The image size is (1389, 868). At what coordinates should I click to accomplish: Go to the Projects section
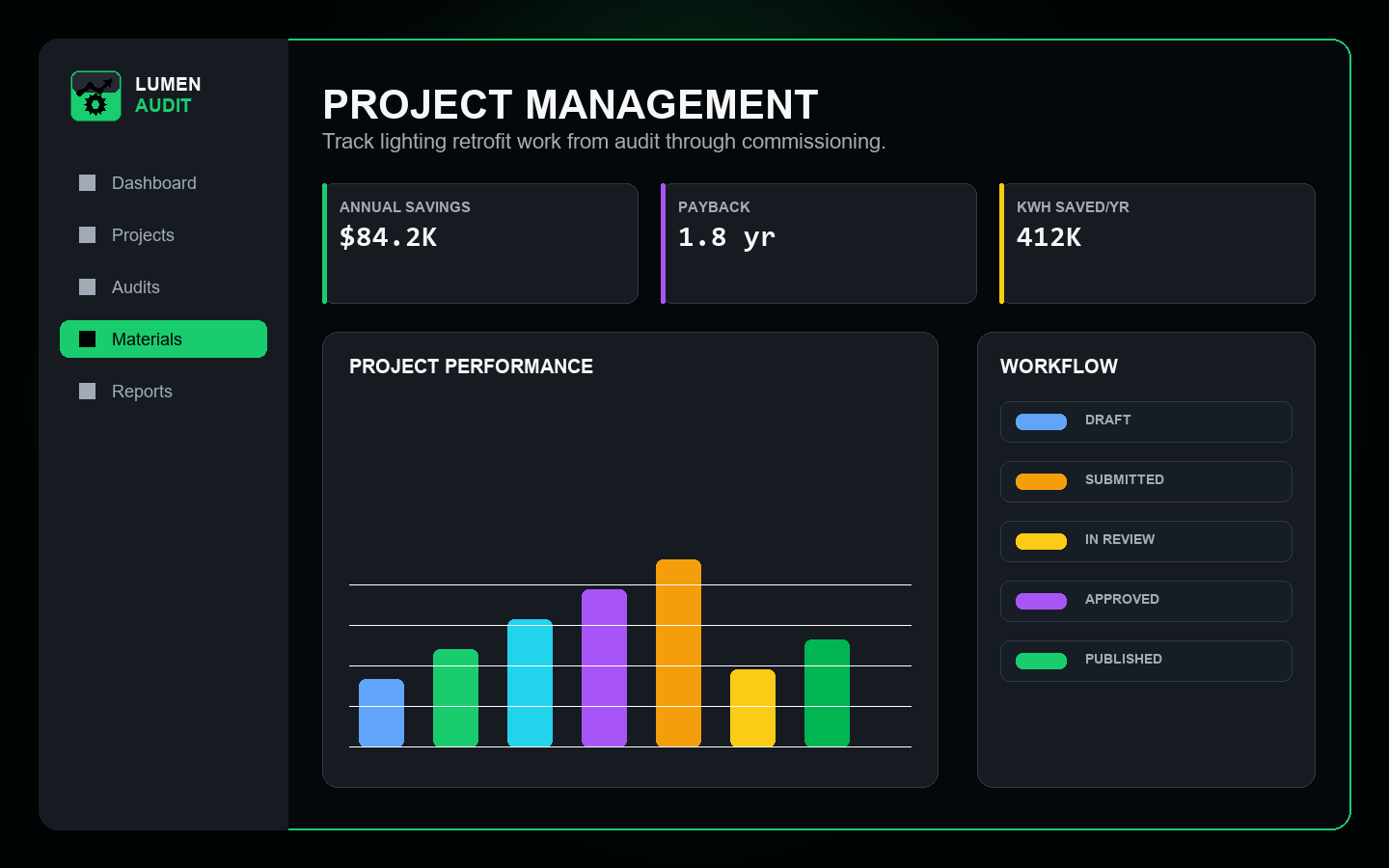(163, 235)
